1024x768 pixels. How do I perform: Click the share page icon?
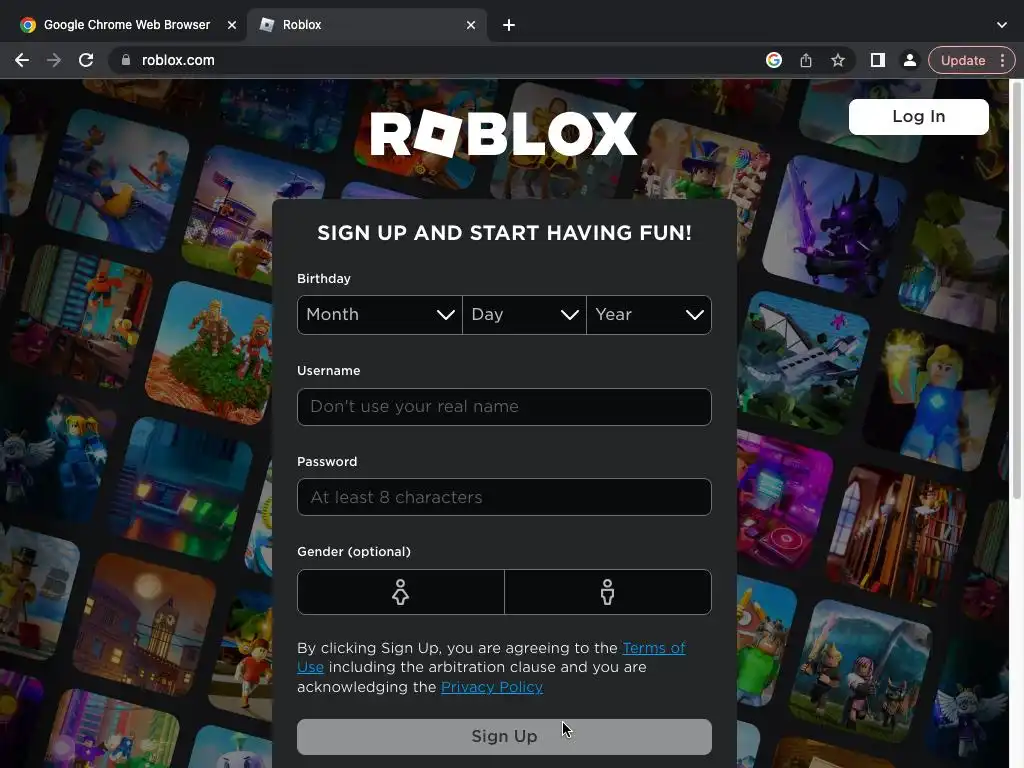coord(806,60)
